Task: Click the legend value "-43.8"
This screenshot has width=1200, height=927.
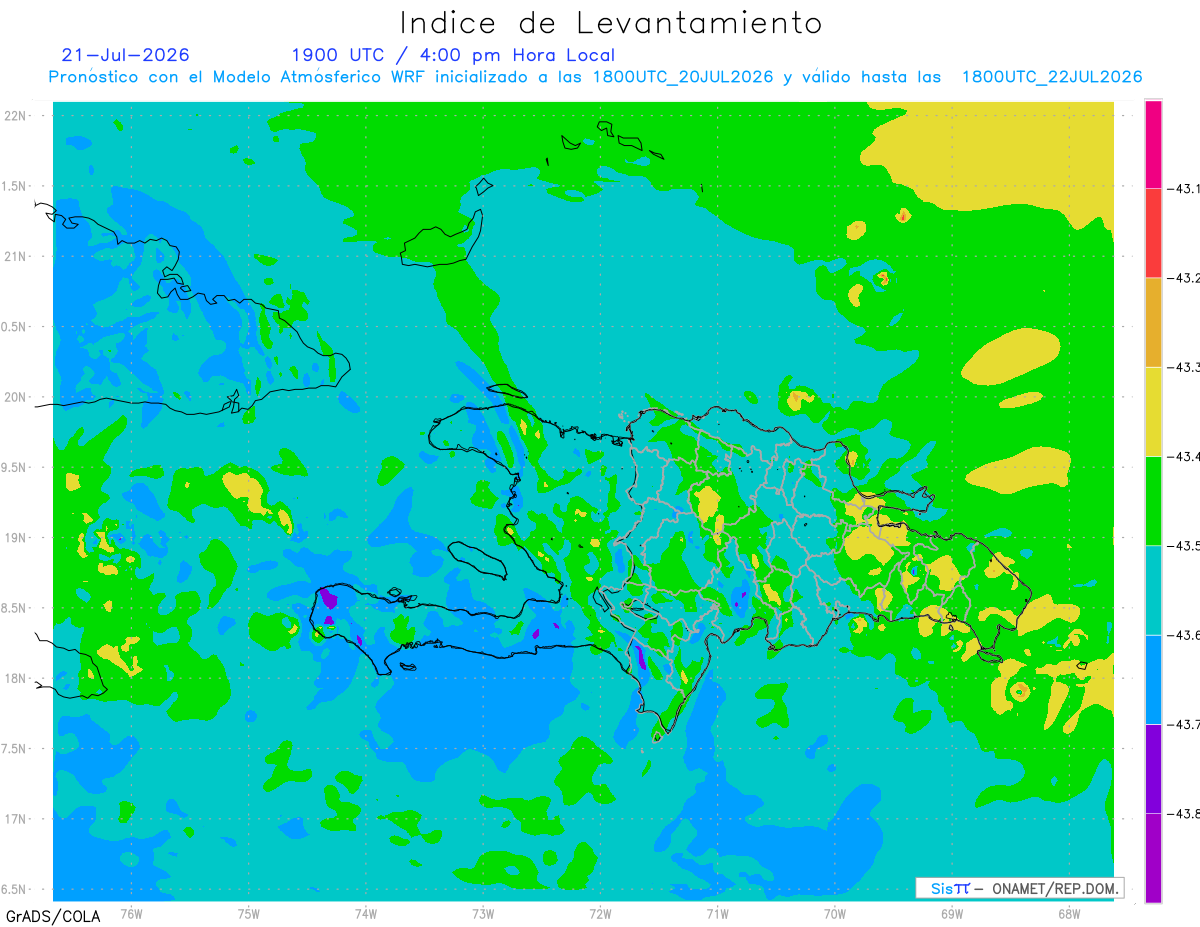Action: tap(1184, 814)
